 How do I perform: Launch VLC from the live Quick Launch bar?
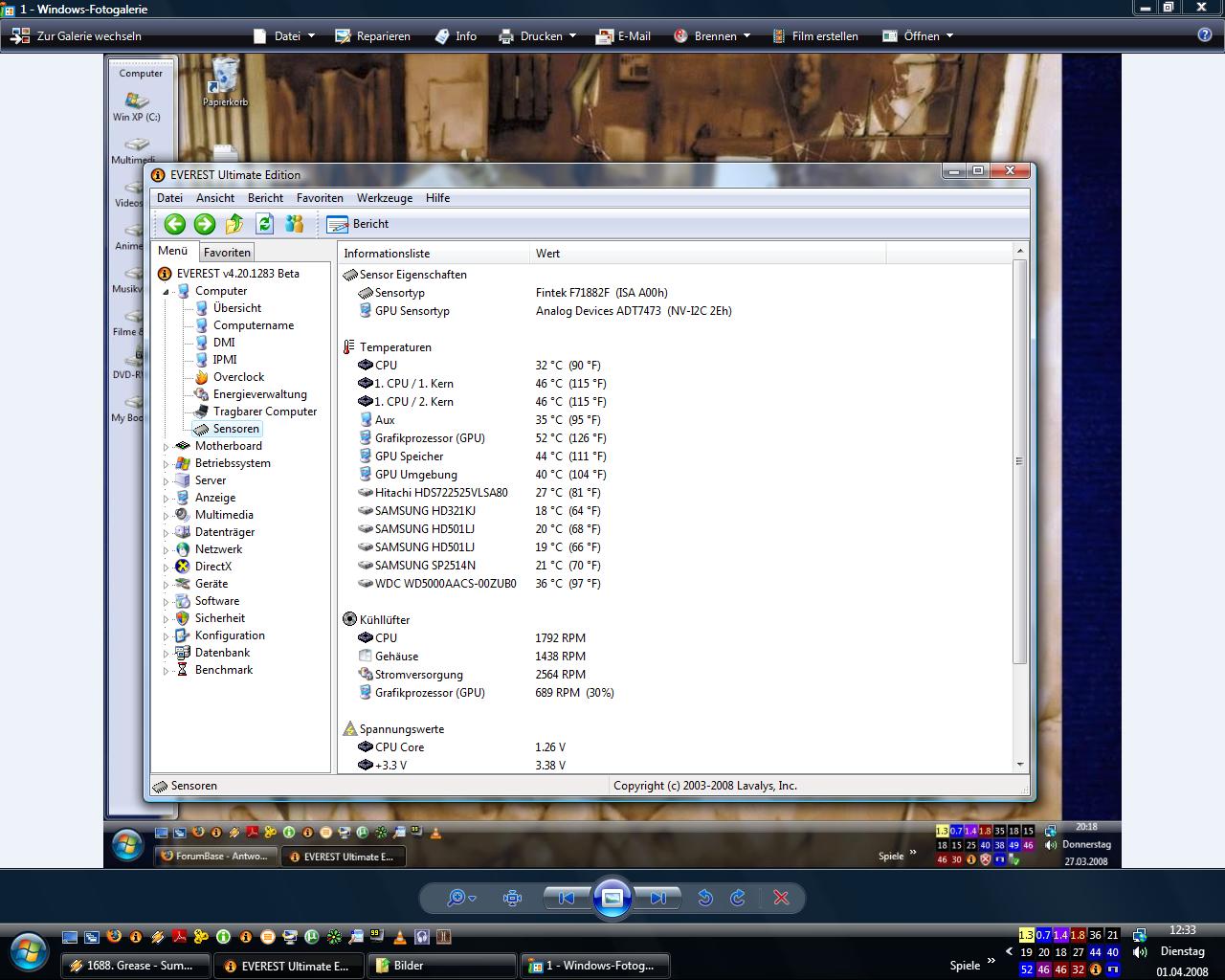399,937
